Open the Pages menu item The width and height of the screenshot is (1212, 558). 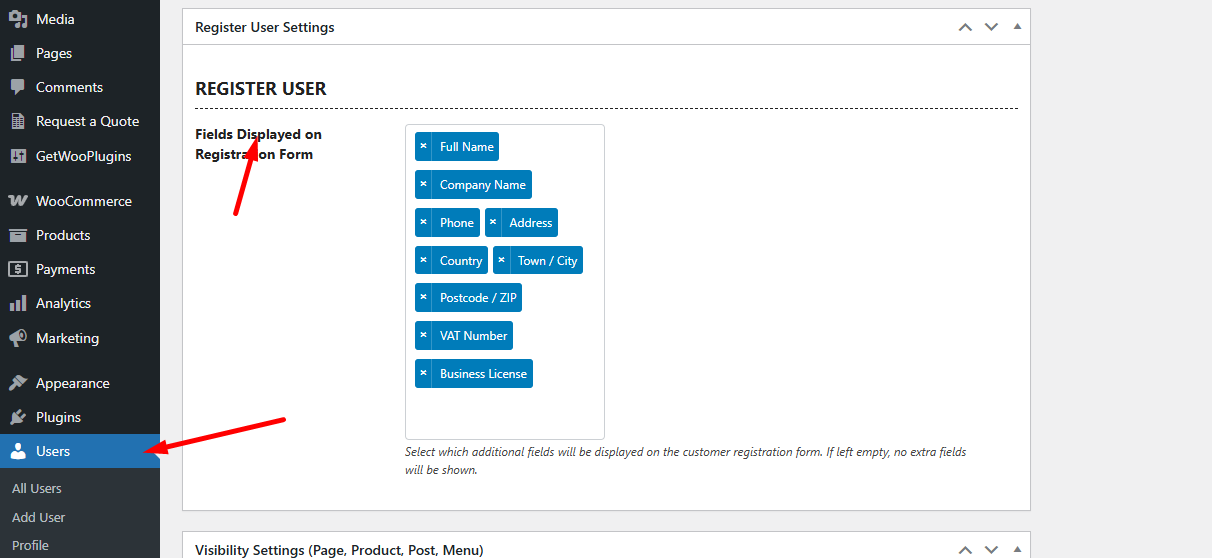(54, 53)
